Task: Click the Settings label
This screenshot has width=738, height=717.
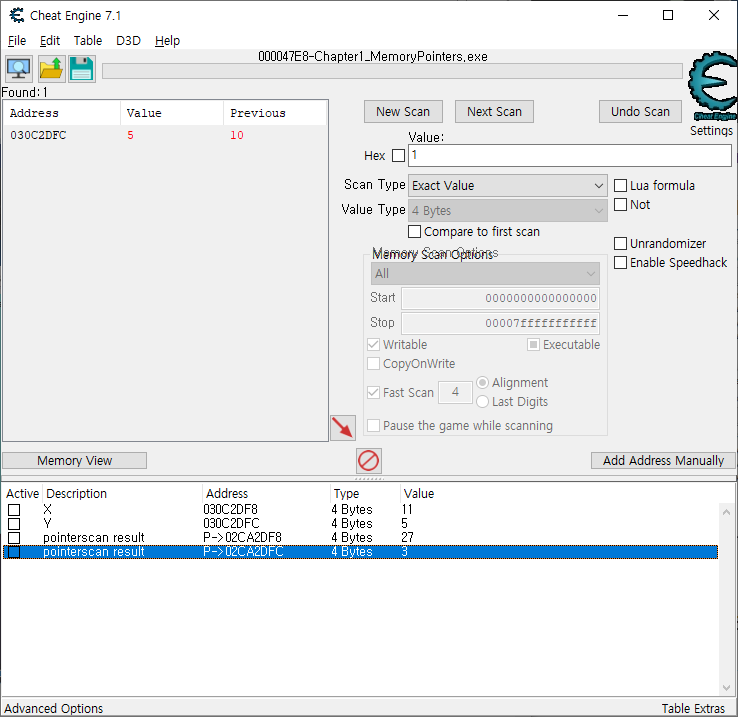Action: (x=711, y=130)
